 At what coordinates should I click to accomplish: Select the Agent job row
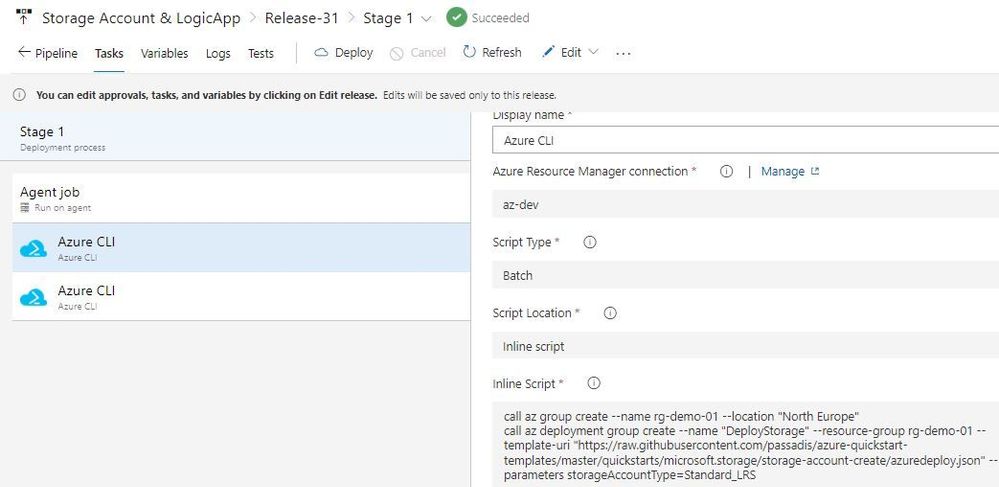pyautogui.click(x=240, y=198)
